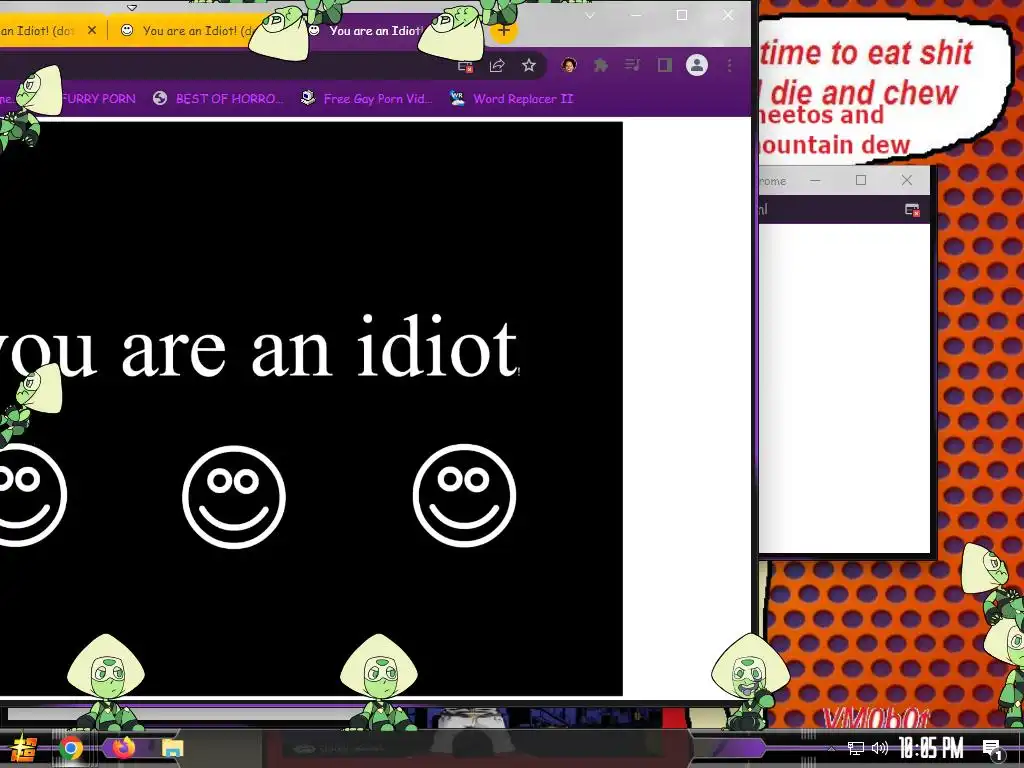
Task: Open the 'Word Replacer II' bookmark
Action: [511, 99]
